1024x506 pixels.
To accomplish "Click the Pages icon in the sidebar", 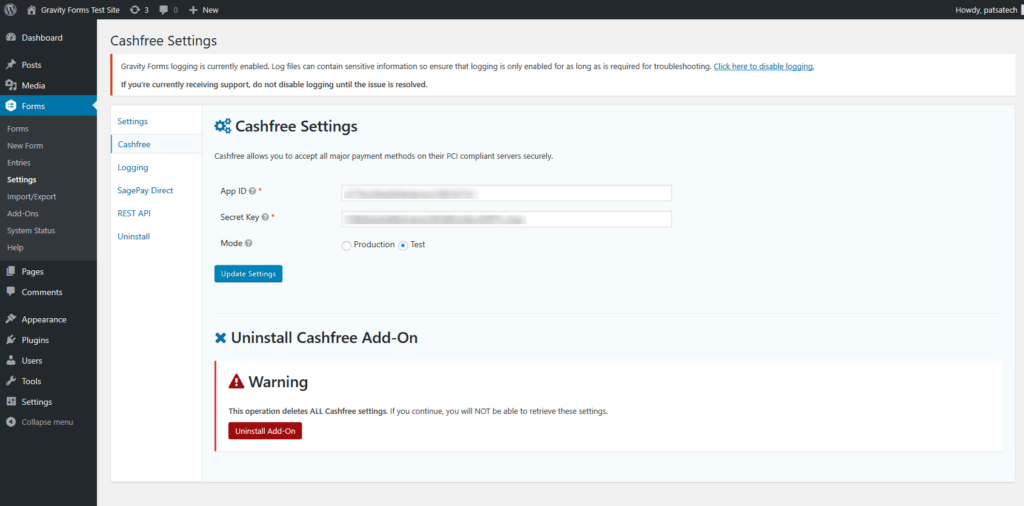I will click(10, 272).
